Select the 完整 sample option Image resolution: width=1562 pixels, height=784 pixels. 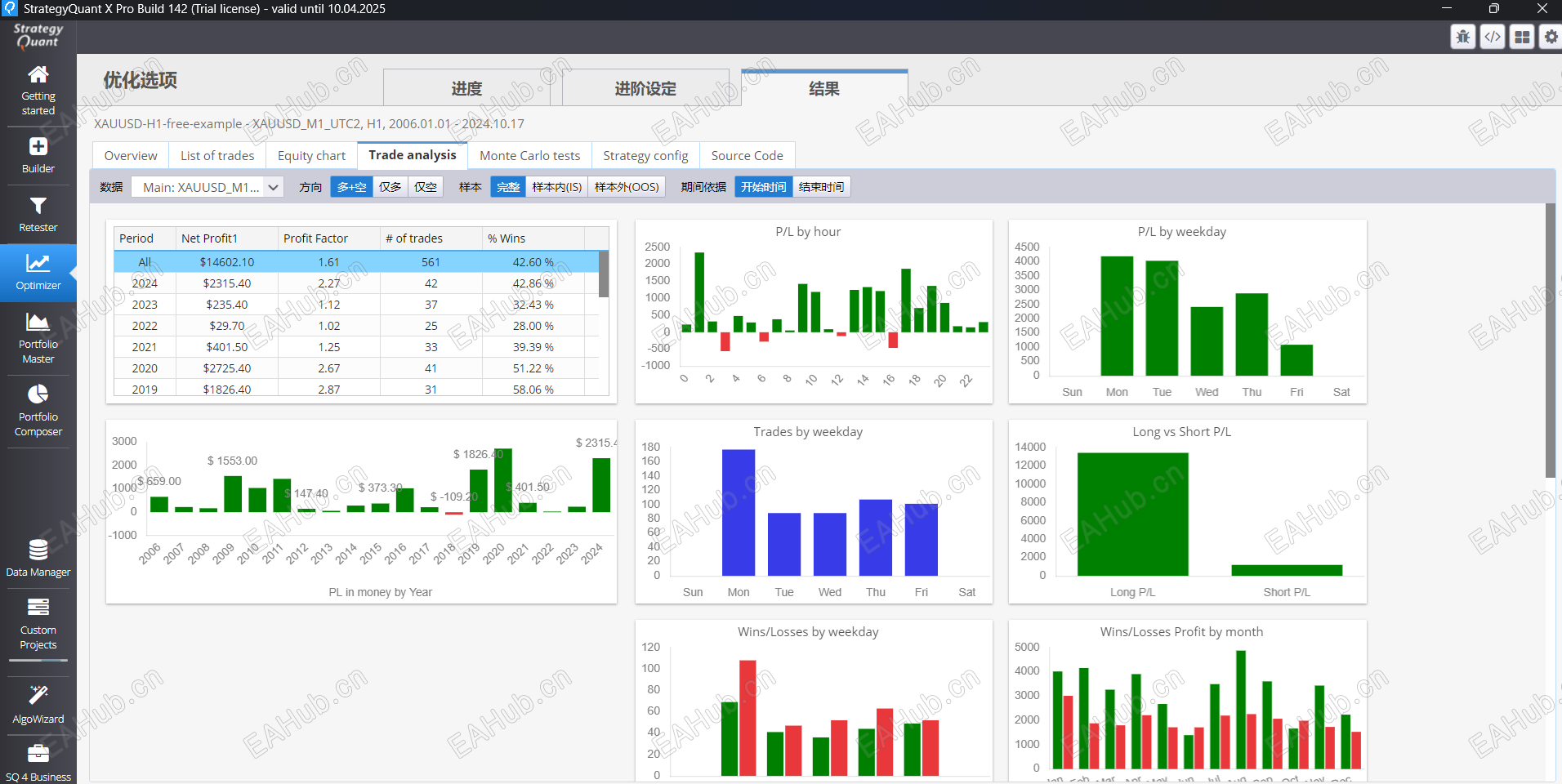pyautogui.click(x=508, y=187)
